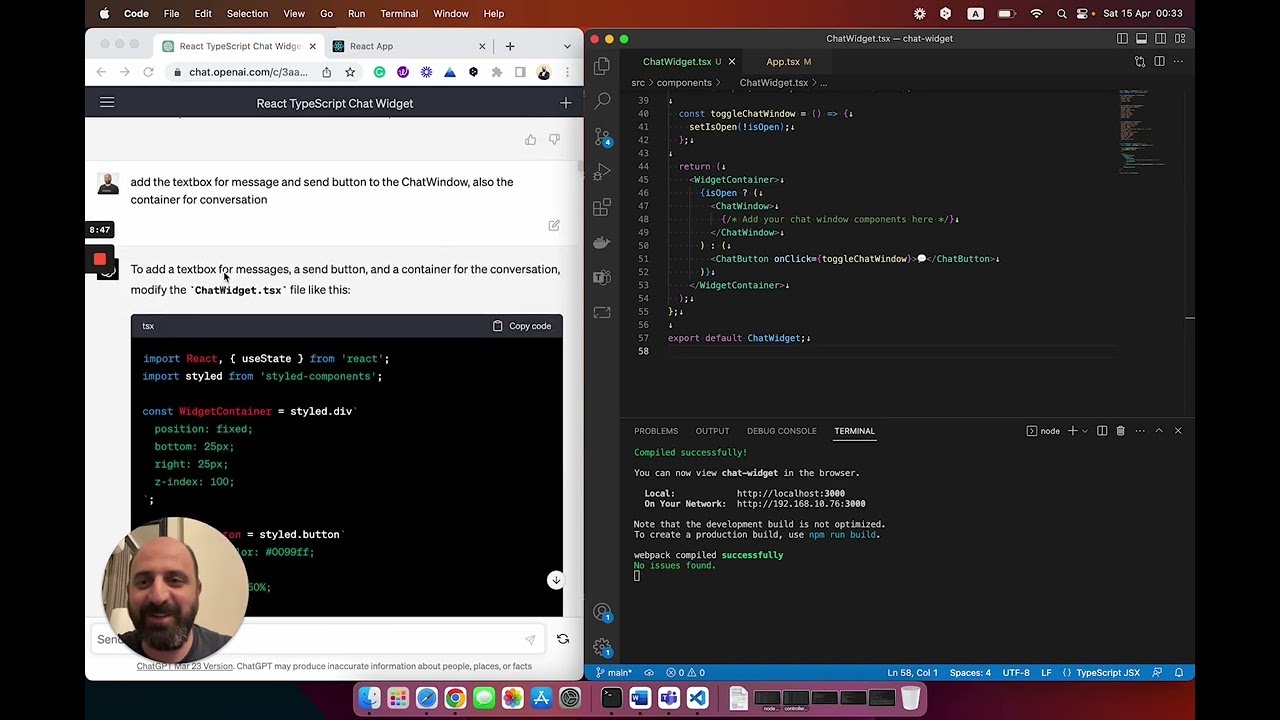
Task: Toggle Chrome's side panel button
Action: [520, 72]
